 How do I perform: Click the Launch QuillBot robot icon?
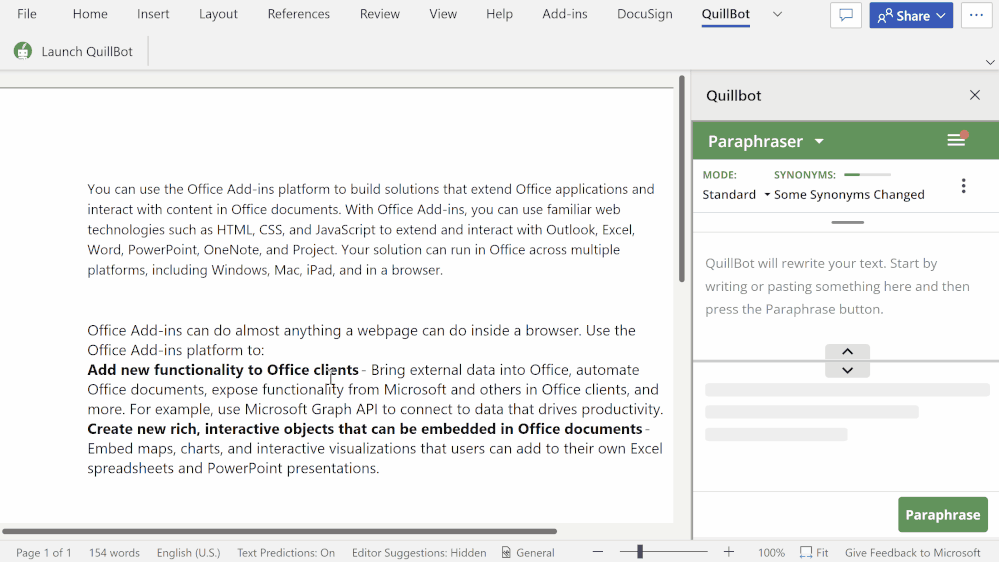[x=23, y=51]
